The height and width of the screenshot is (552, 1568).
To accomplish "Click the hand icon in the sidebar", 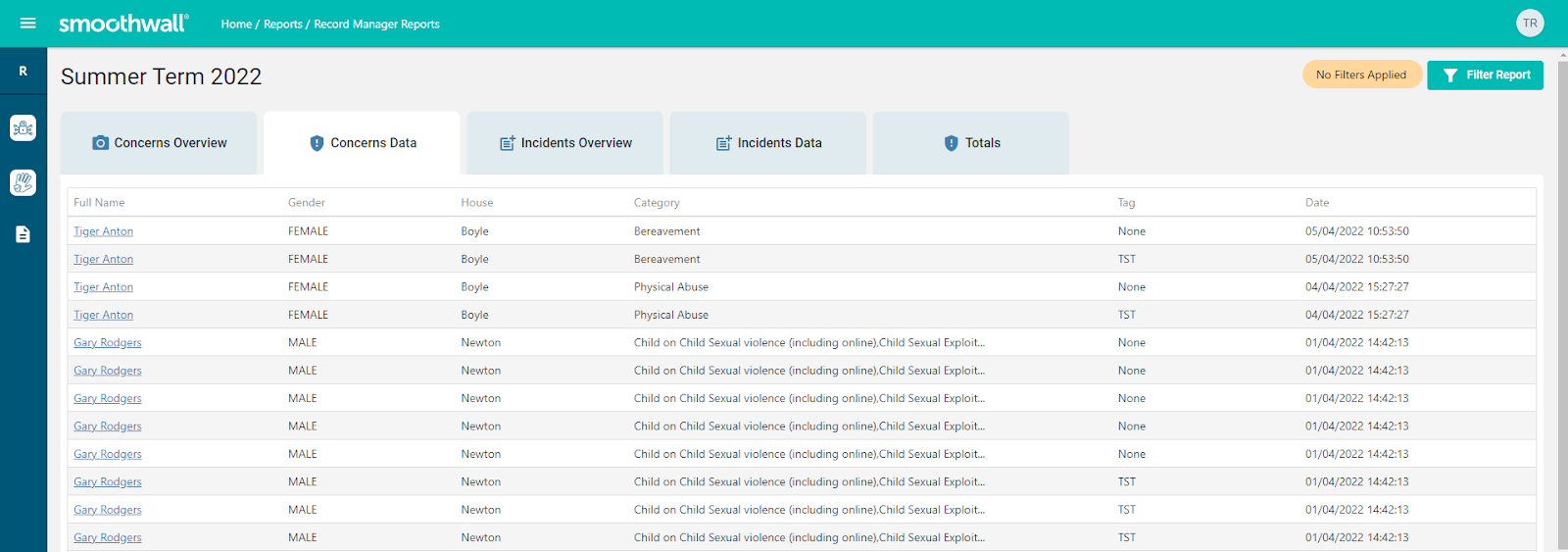I will click(23, 182).
